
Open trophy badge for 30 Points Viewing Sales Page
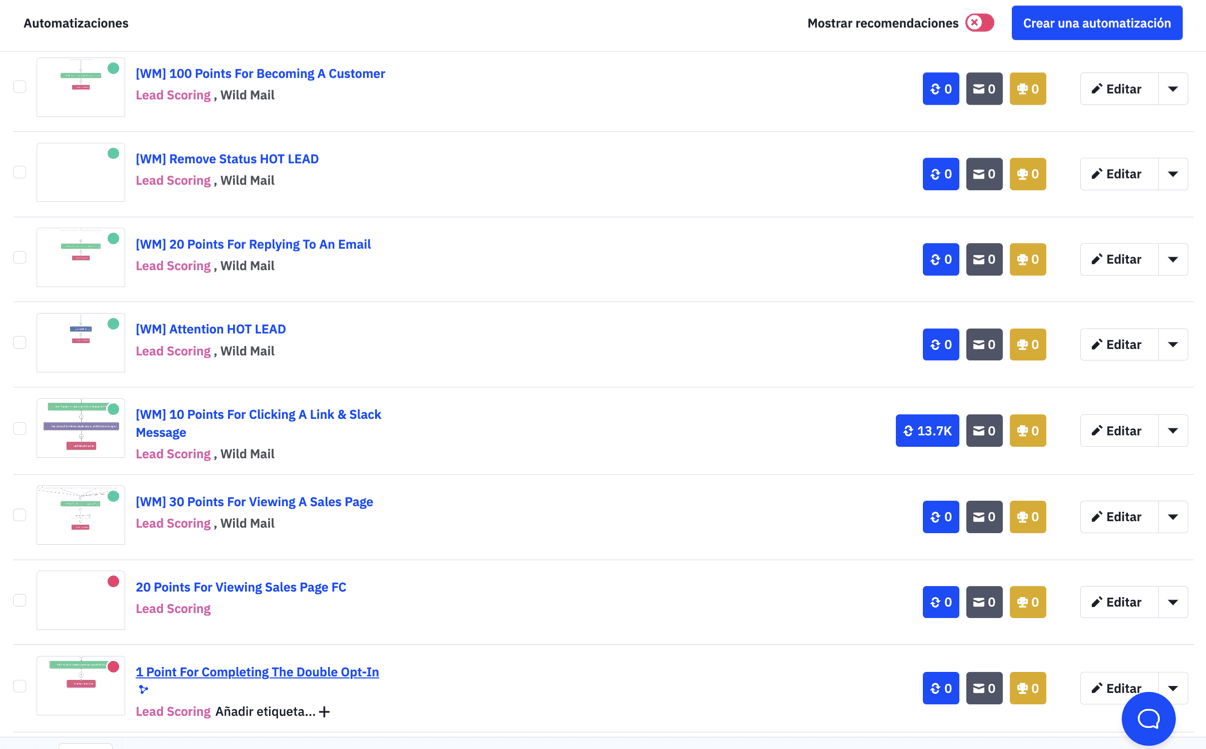click(1028, 517)
